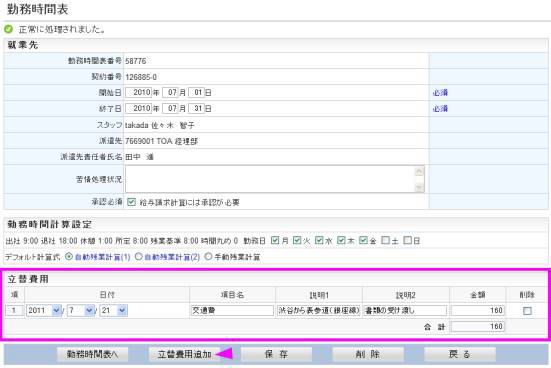Click staff name takada 佐々木 智子

pos(160,125)
